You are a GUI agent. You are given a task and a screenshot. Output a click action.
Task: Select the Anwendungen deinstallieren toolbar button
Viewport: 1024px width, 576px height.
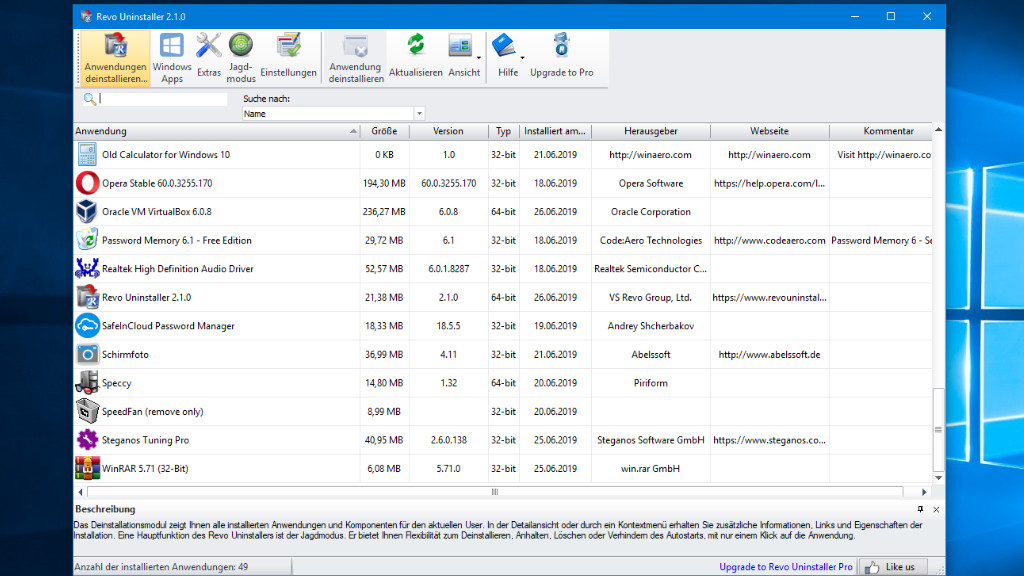point(115,58)
